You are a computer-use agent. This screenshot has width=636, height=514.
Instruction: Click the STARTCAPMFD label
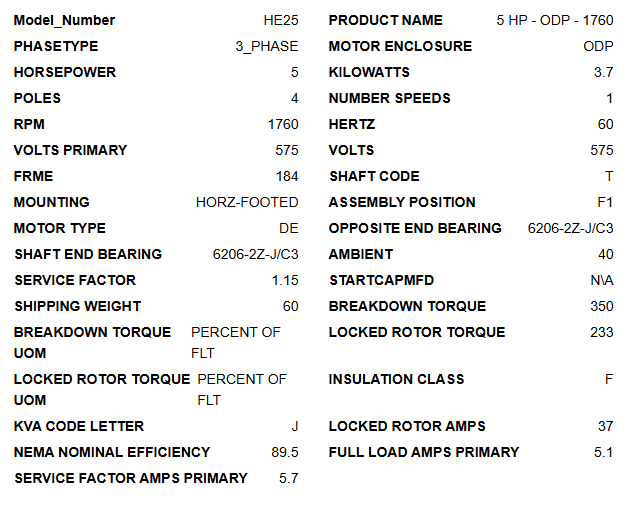(381, 280)
